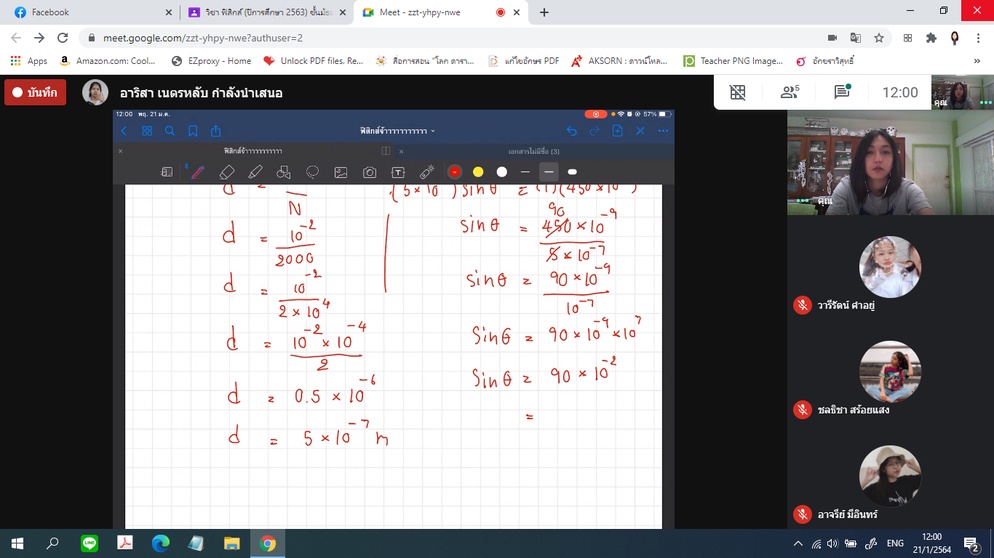The width and height of the screenshot is (994, 558).
Task: Choose the yellow pen color
Action: (x=478, y=172)
